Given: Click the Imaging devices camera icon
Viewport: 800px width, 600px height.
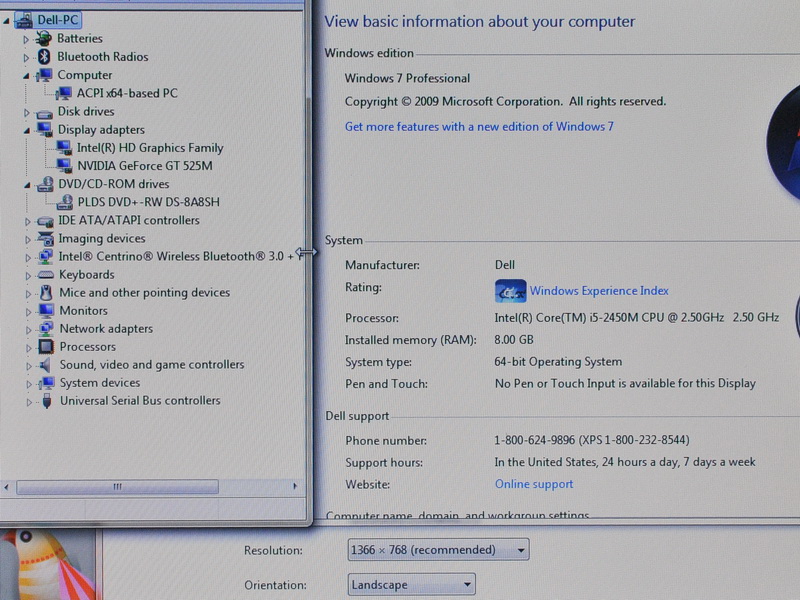Looking at the screenshot, I should coord(45,238).
